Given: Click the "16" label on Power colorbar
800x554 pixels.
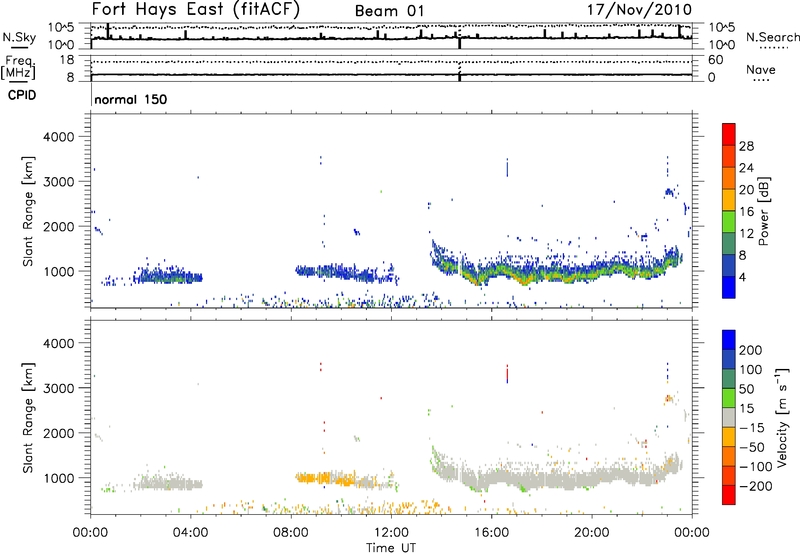Looking at the screenshot, I should click(746, 212).
